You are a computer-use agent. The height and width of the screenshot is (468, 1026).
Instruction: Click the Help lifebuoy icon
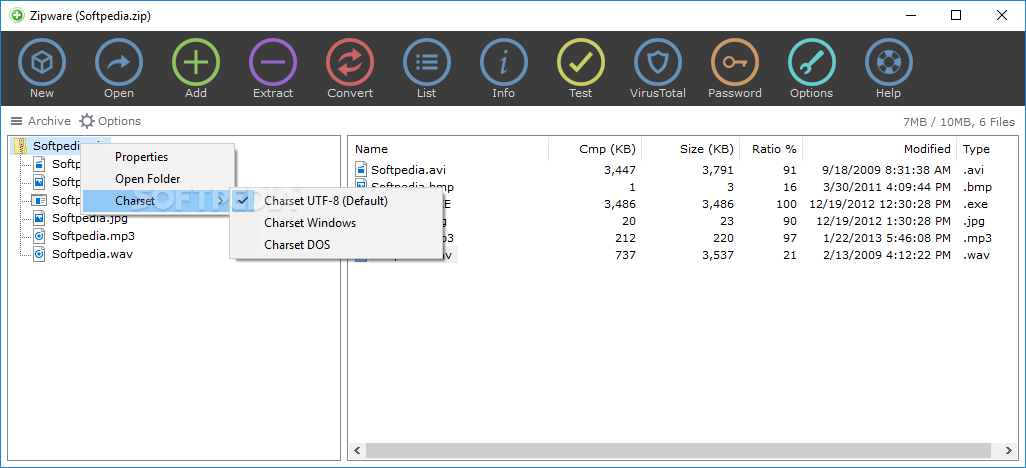pyautogui.click(x=889, y=63)
